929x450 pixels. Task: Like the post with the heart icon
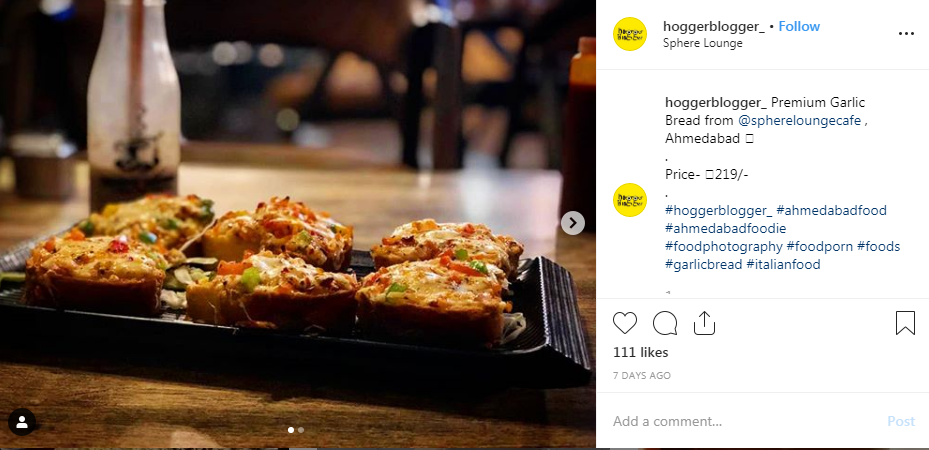[625, 323]
